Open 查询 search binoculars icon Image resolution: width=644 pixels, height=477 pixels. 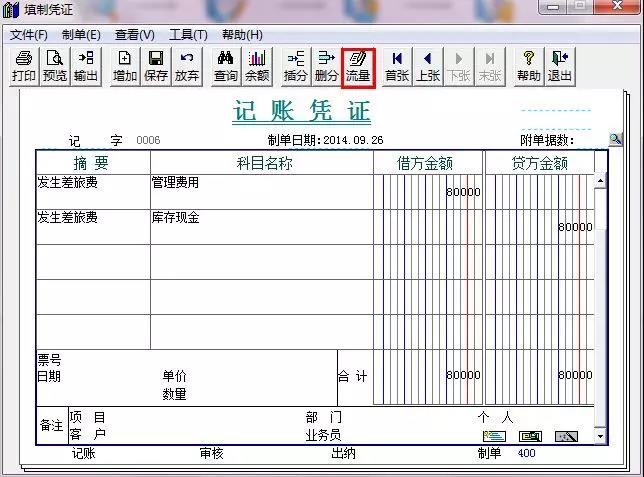pyautogui.click(x=226, y=67)
